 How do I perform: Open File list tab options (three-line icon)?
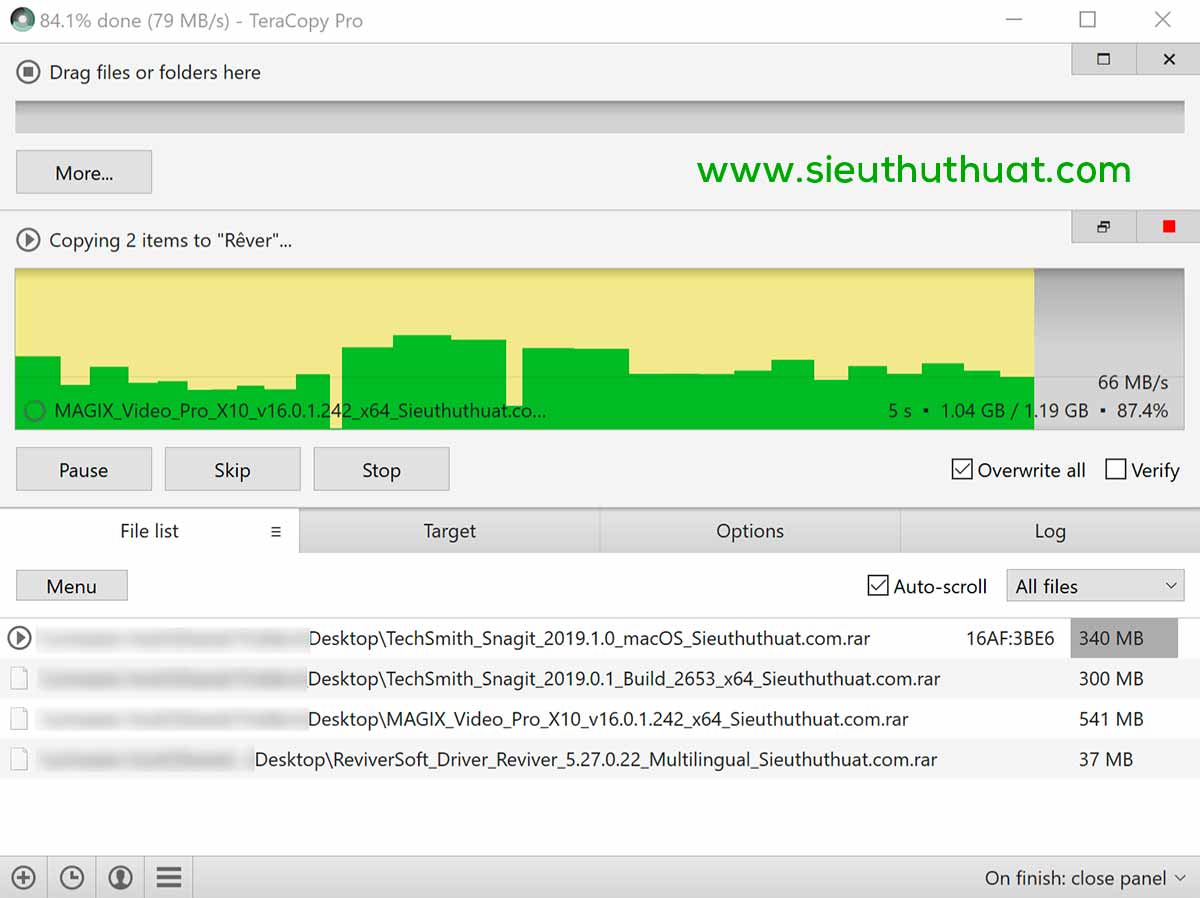pyautogui.click(x=276, y=532)
